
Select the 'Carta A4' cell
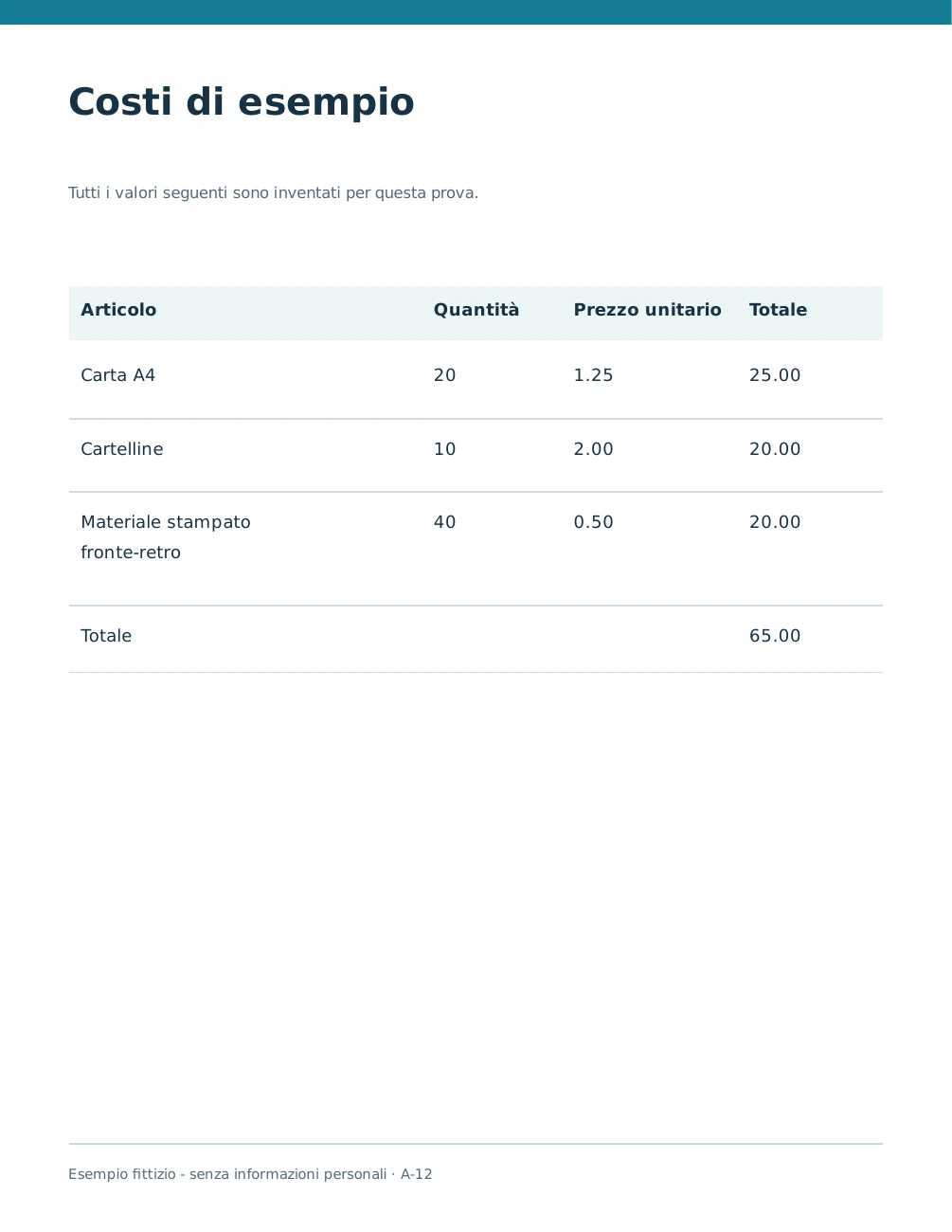tap(118, 375)
